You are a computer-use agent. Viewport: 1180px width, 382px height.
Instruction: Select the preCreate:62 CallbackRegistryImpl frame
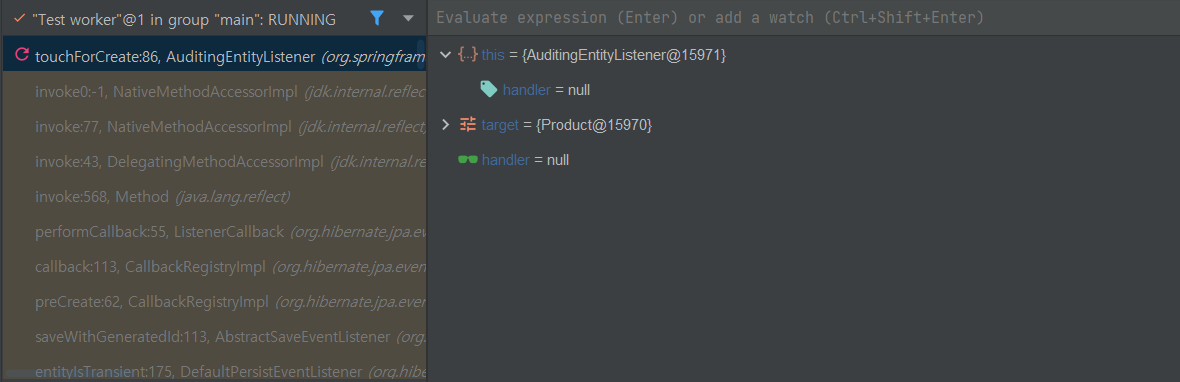point(214,302)
